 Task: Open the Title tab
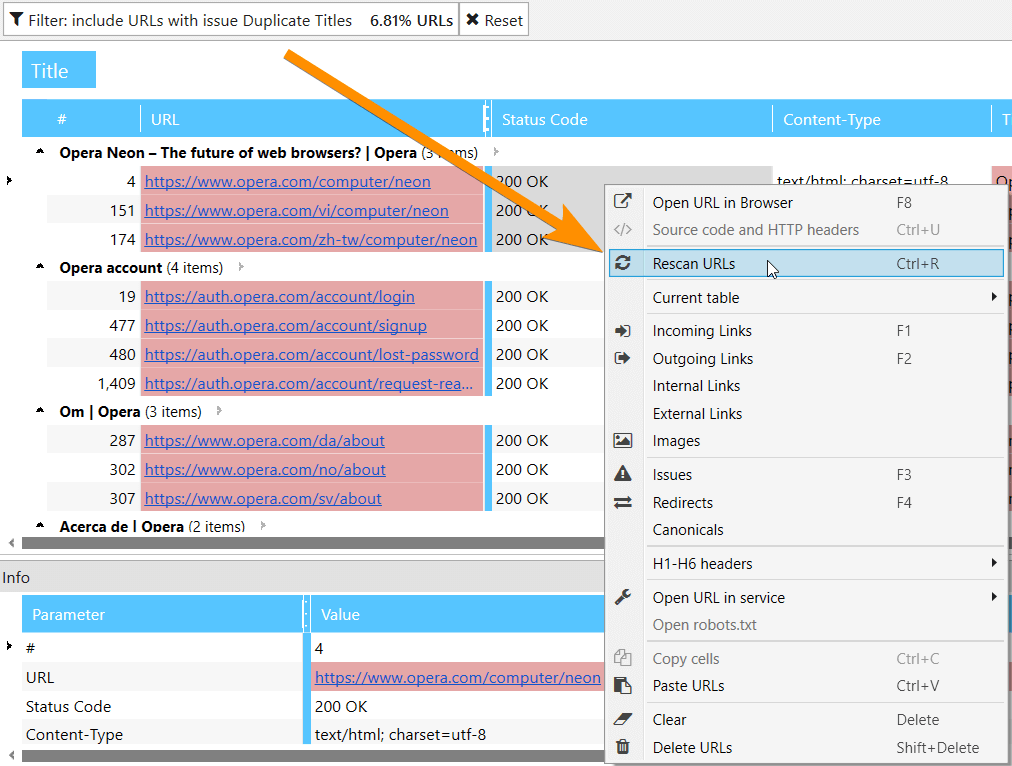point(59,70)
